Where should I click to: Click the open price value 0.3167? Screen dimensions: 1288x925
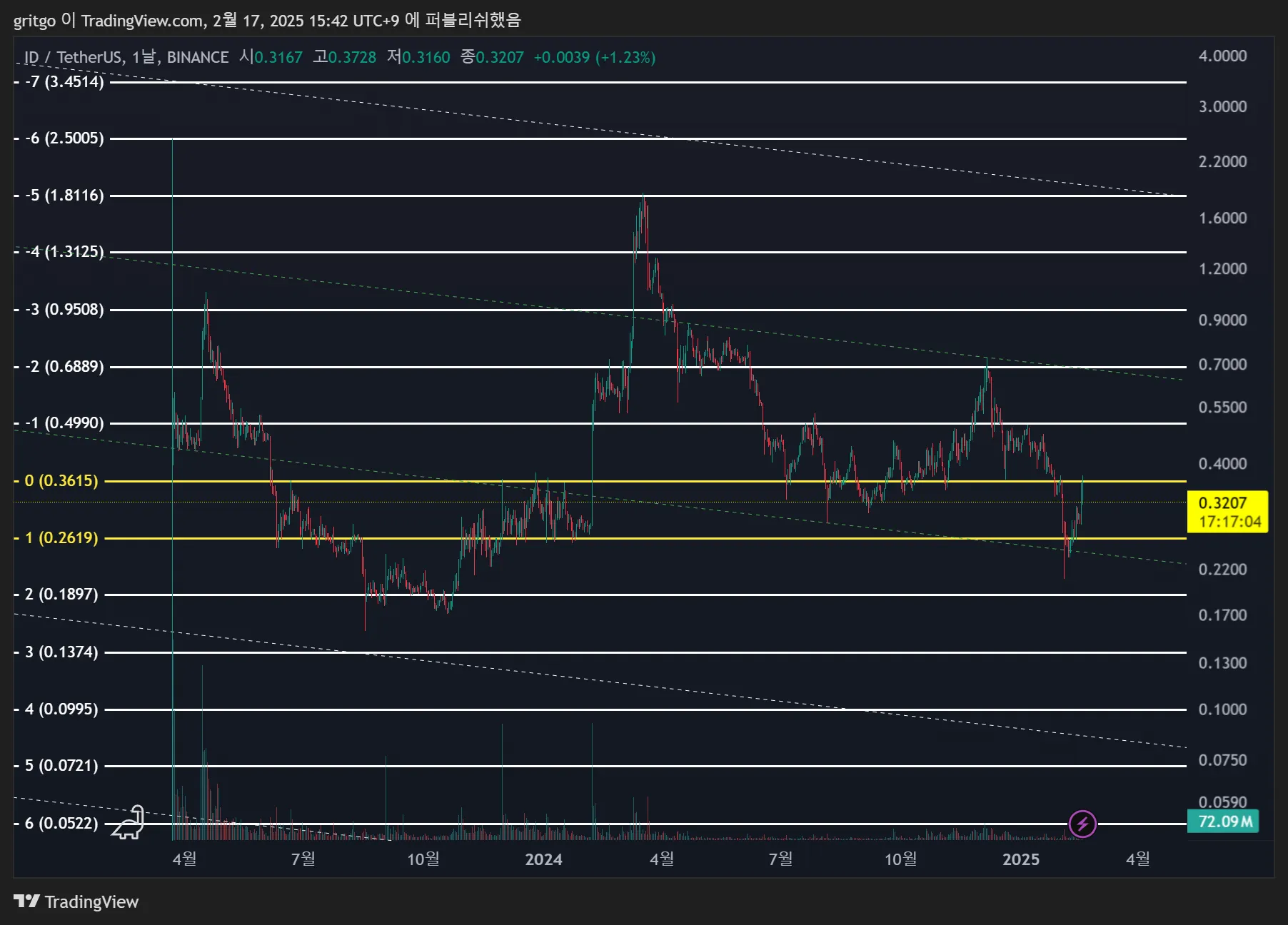[278, 57]
